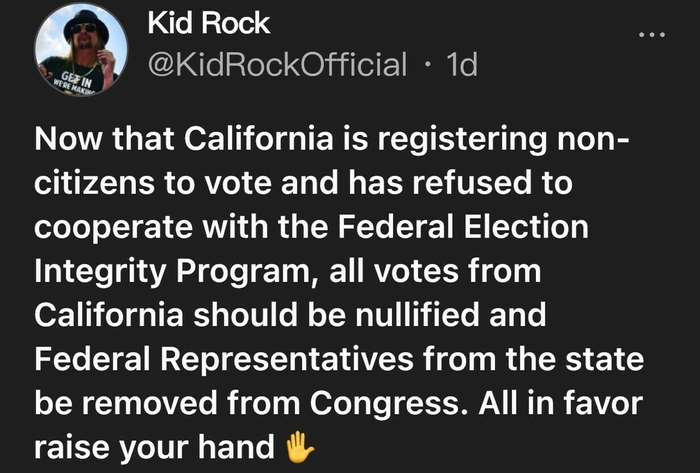The height and width of the screenshot is (473, 700).
Task: Open the tweet's three-dot more options menu
Action: pyautogui.click(x=651, y=34)
